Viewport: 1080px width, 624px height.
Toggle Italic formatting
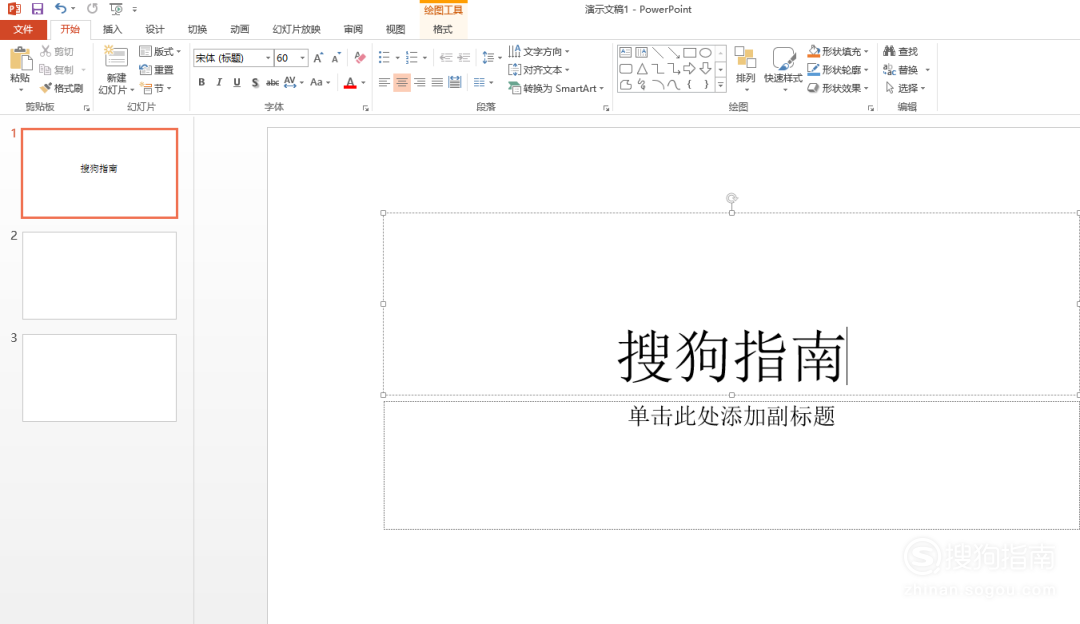(219, 83)
